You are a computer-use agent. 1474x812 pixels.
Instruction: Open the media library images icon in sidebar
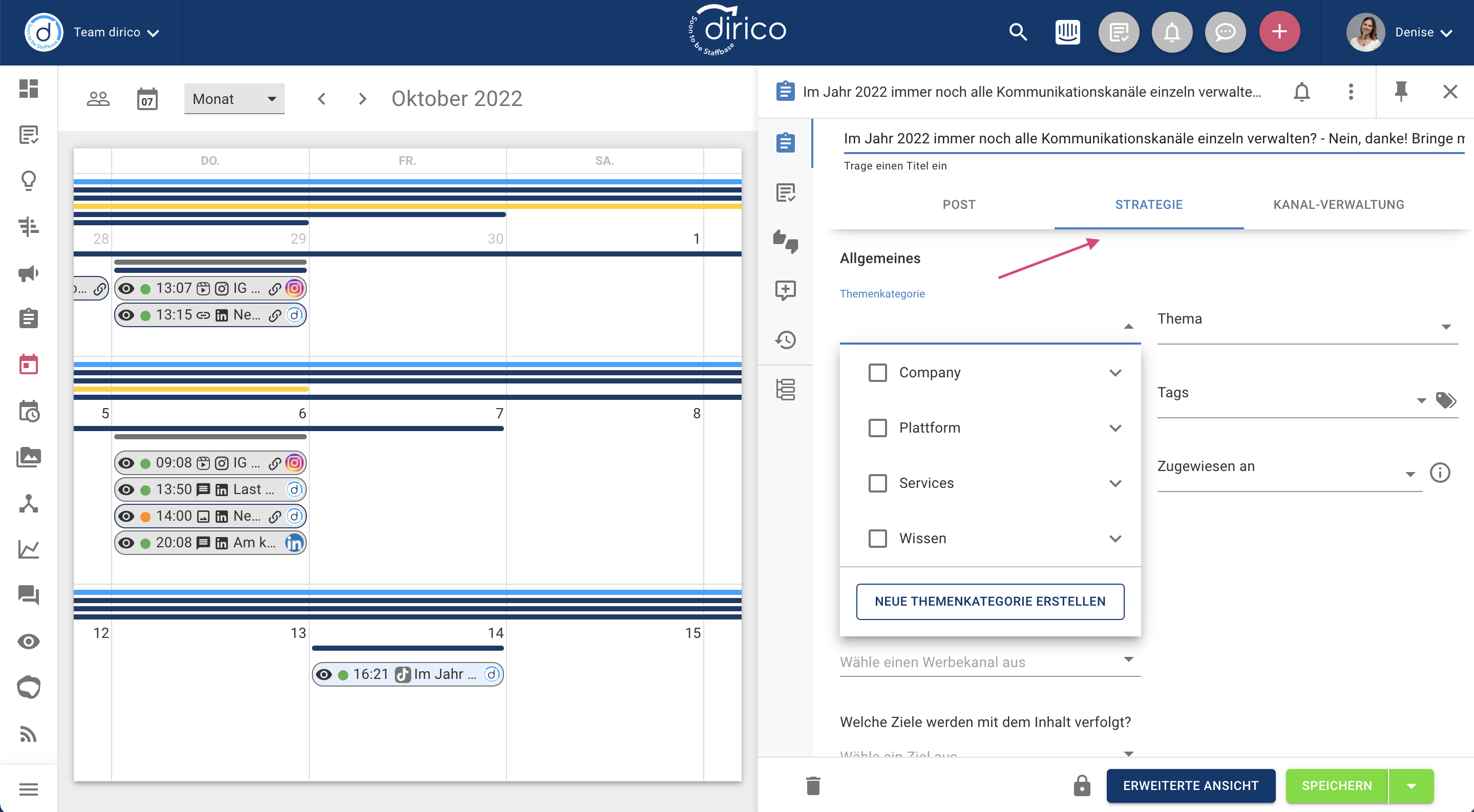[x=29, y=457]
